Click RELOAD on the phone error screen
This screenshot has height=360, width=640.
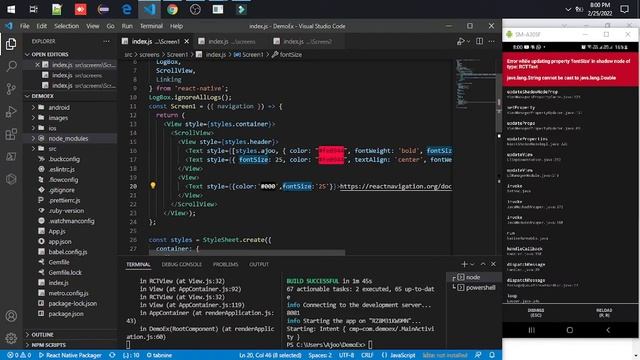tap(604, 313)
